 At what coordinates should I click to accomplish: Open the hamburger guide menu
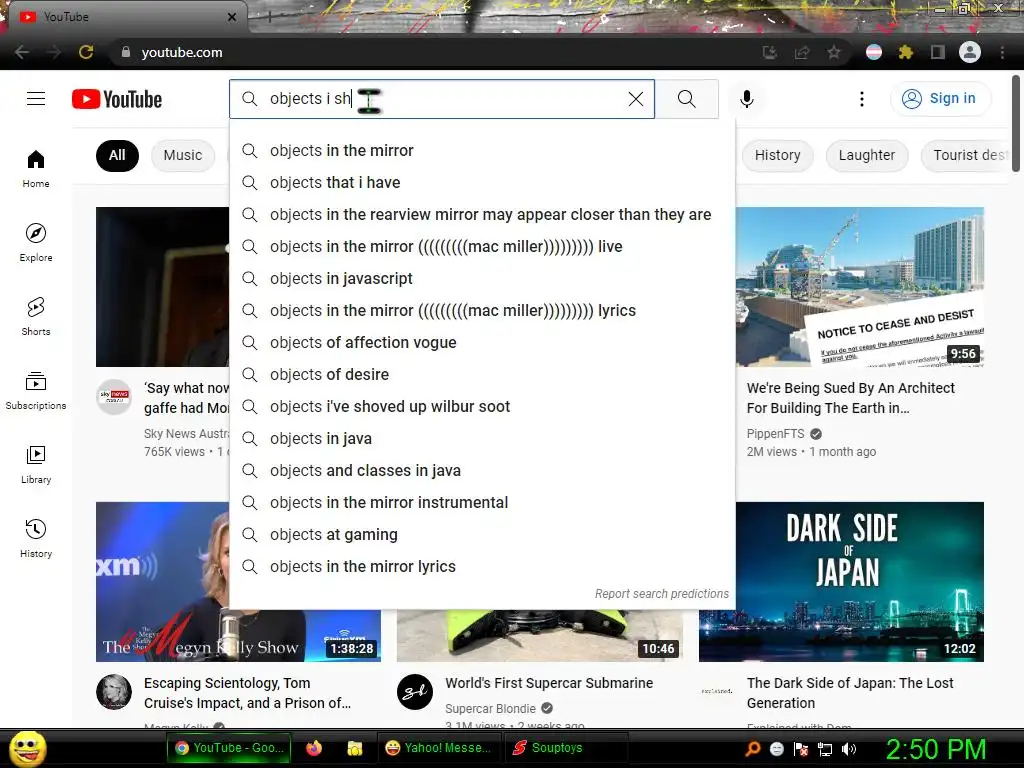36,99
